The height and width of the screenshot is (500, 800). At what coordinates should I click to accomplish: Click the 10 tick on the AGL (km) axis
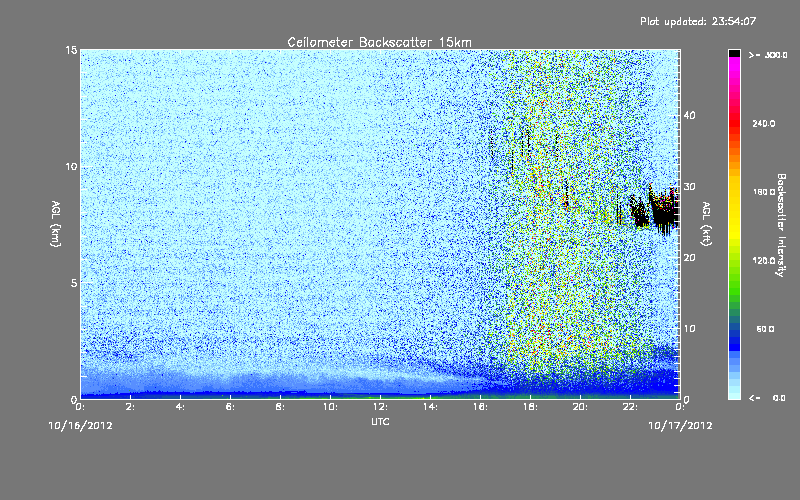click(x=71, y=167)
